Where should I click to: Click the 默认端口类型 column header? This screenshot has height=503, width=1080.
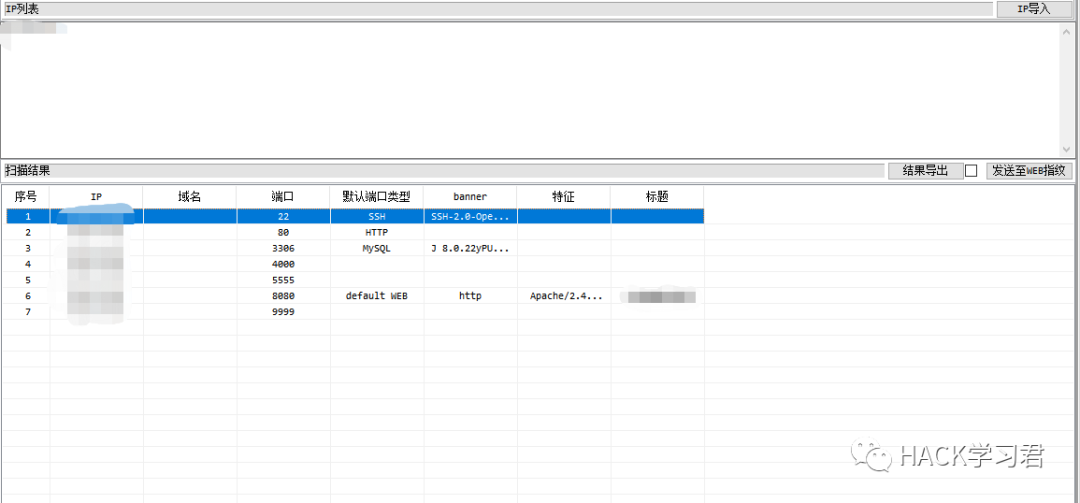click(377, 196)
